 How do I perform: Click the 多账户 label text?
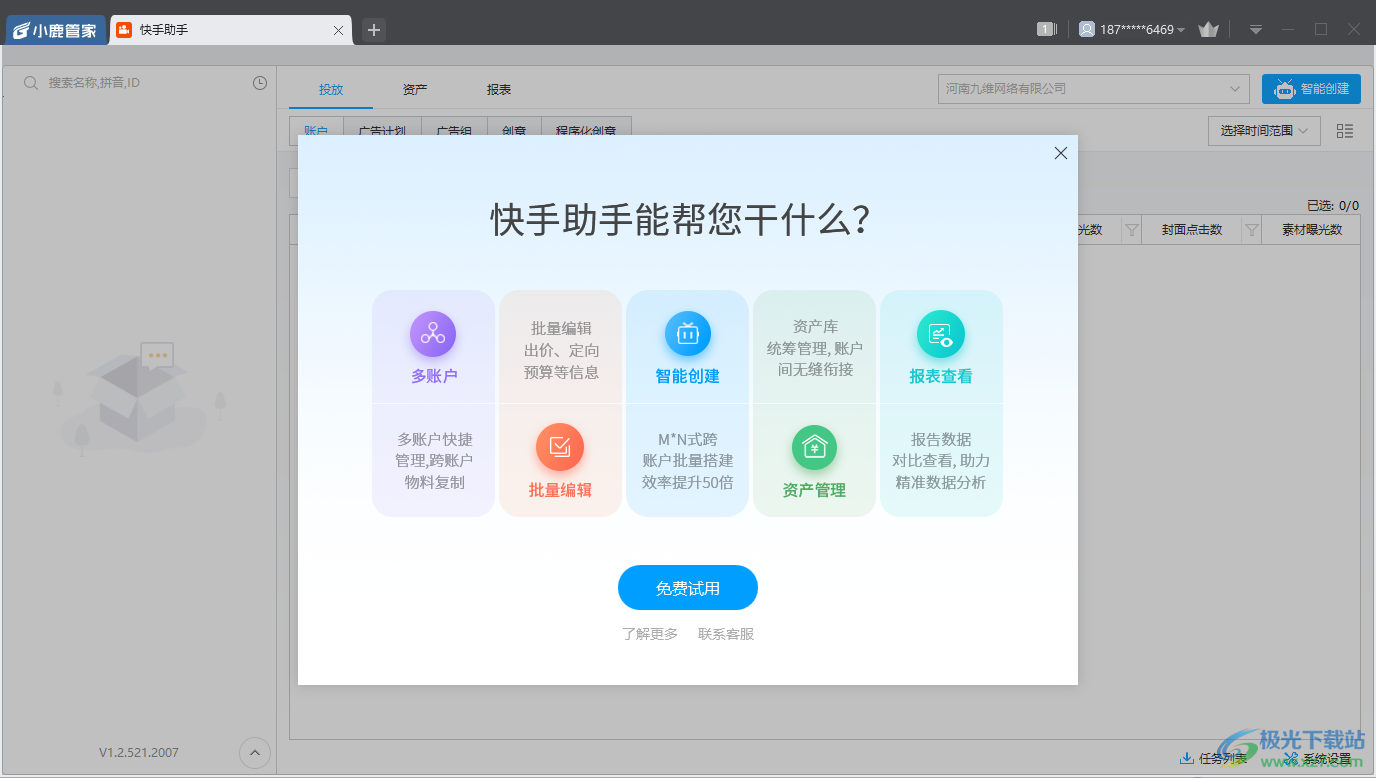(434, 377)
